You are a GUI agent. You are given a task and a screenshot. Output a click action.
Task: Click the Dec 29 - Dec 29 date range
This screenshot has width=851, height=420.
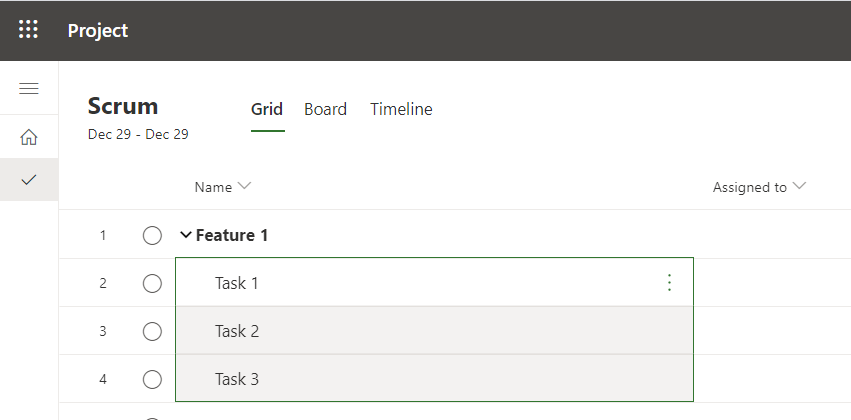[138, 134]
